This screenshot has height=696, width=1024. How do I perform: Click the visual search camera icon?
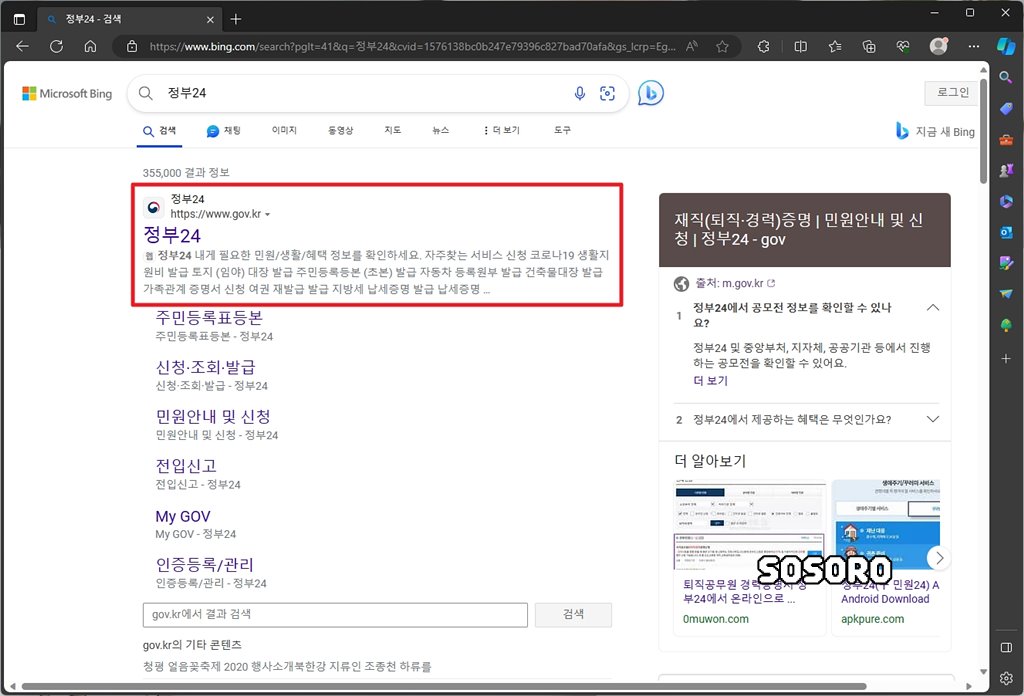click(x=607, y=93)
